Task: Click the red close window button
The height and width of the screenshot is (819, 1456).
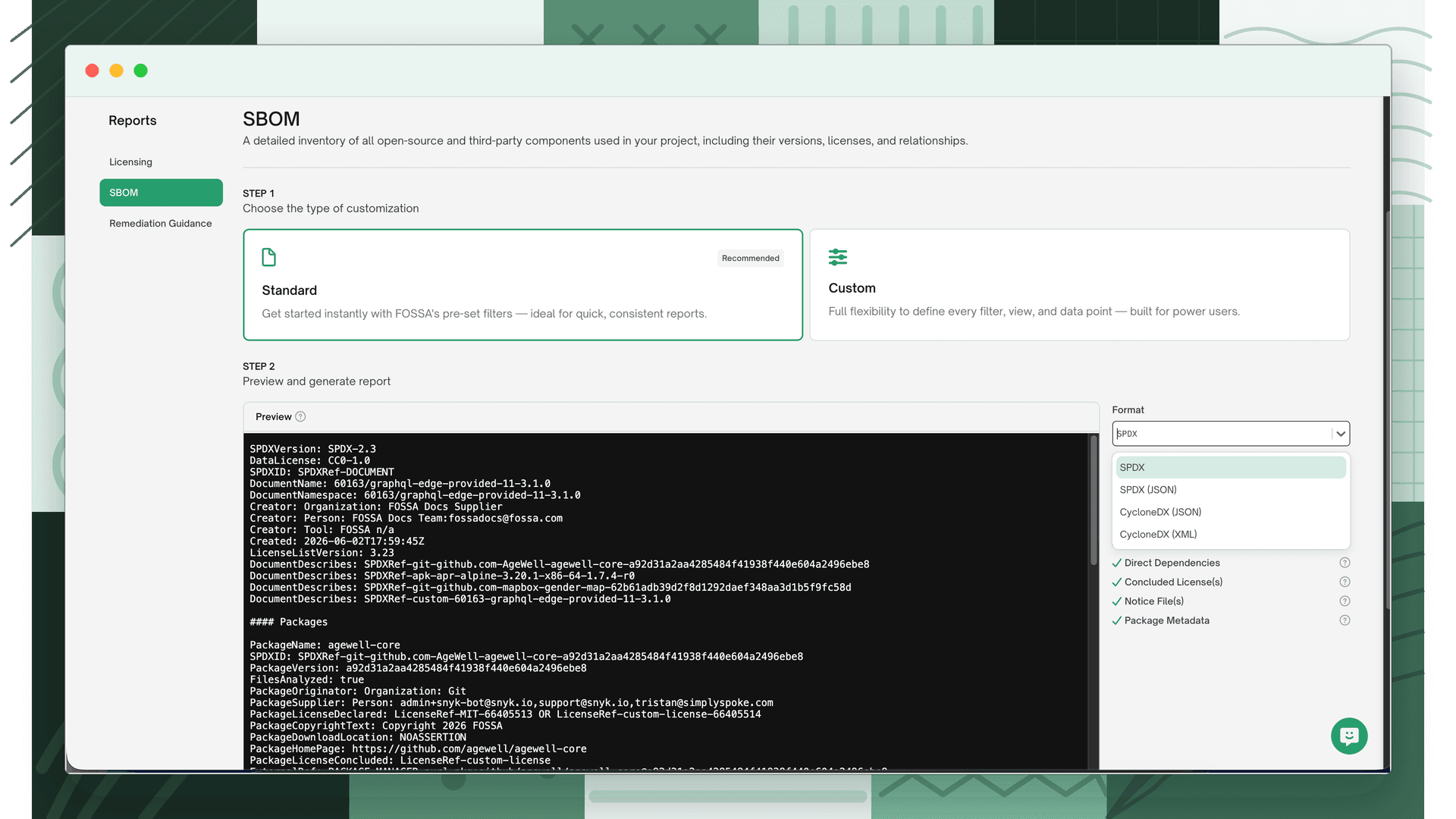Action: tap(92, 71)
